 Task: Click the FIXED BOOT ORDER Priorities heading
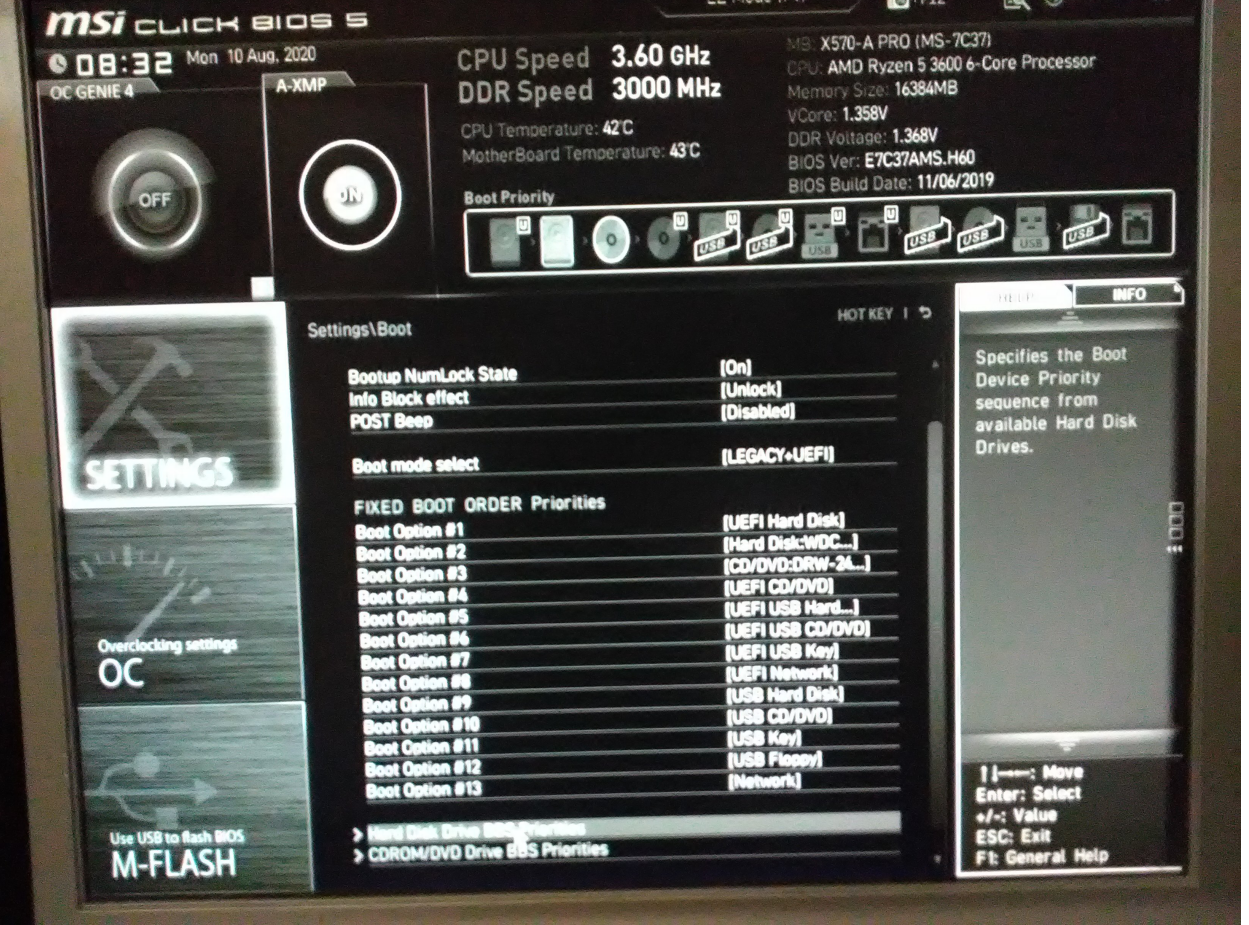point(479,503)
